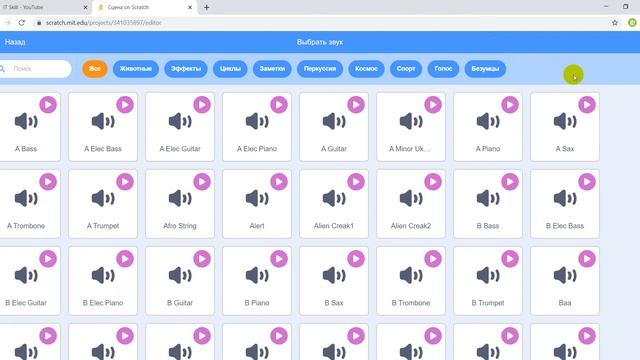Play preview of Baa sound
This screenshot has height=360, width=640.
[587, 259]
